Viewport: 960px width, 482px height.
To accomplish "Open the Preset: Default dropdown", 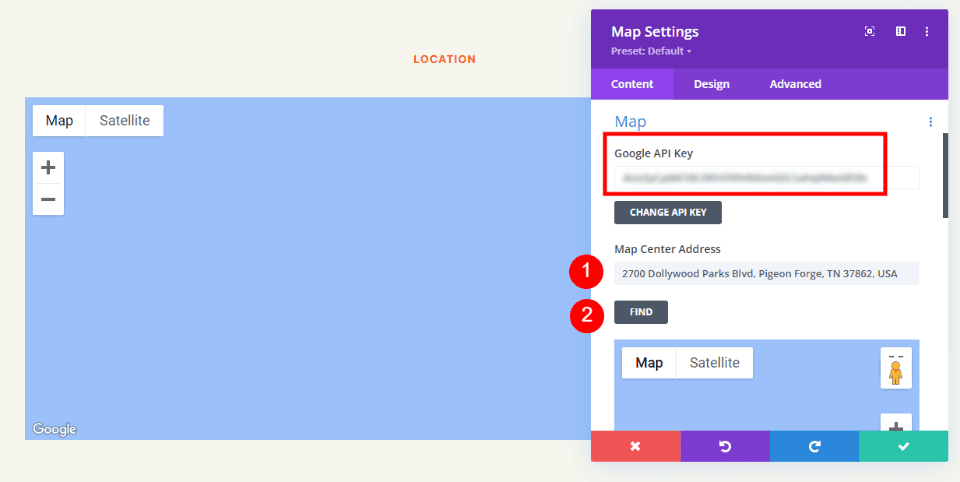I will tap(653, 51).
